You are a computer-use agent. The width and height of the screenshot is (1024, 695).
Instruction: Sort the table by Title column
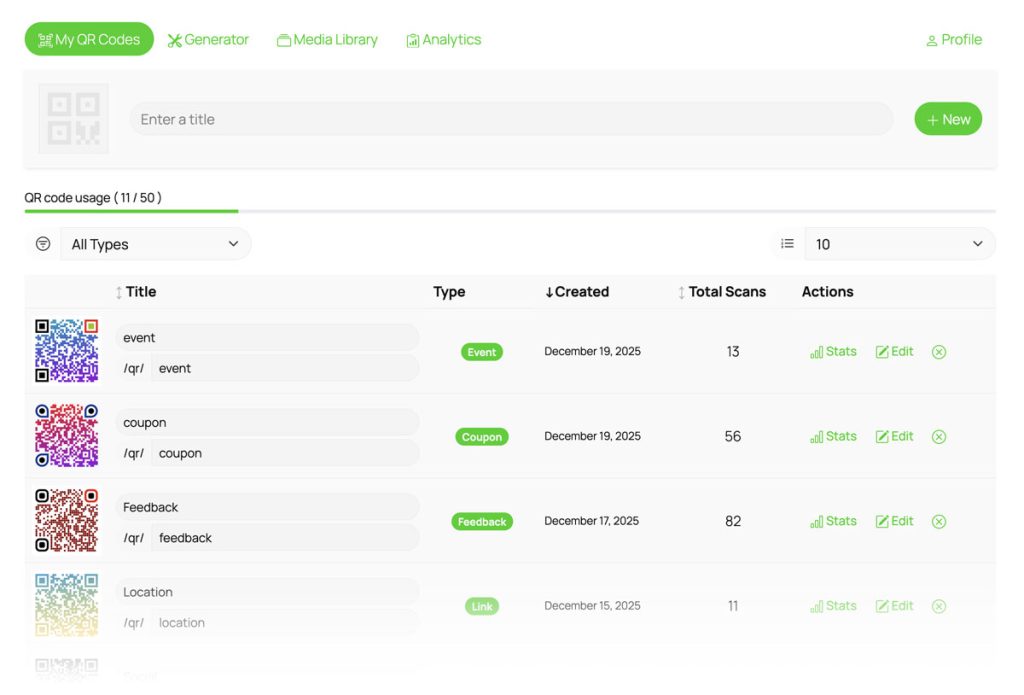135,292
